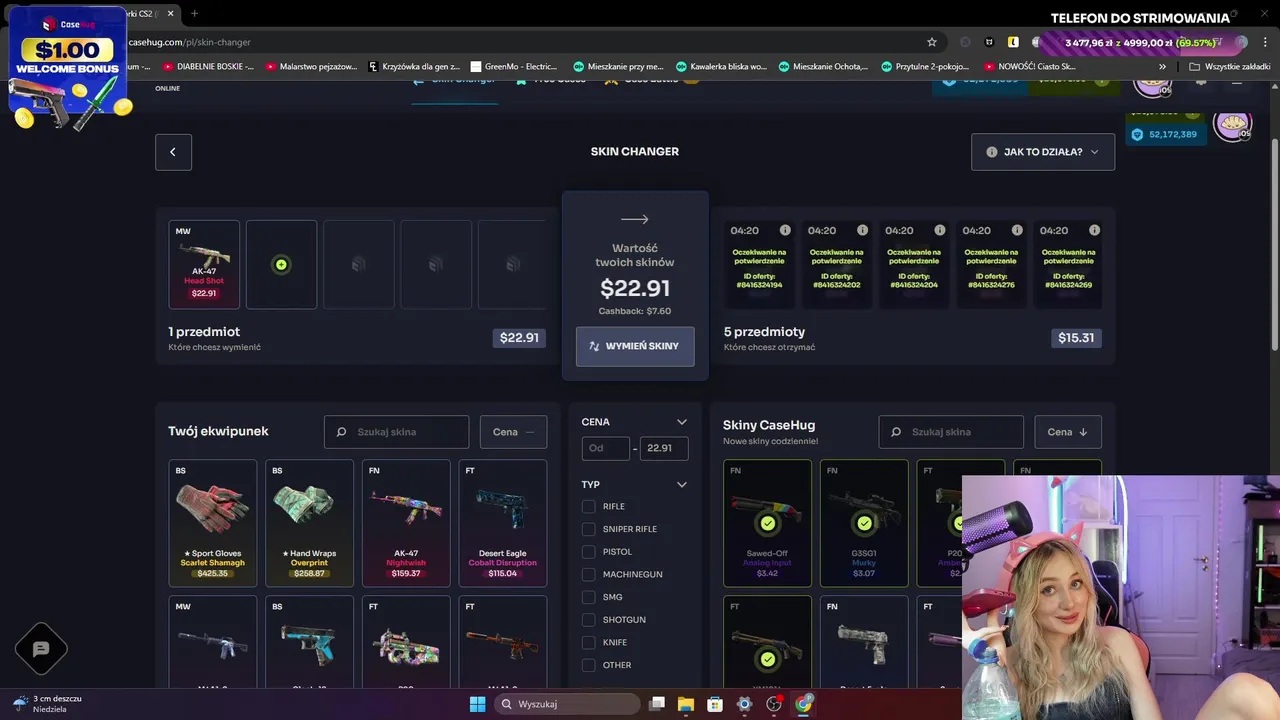Viewport: 1280px width, 720px height.
Task: Open info for offer #8416324269
Action: (1094, 230)
